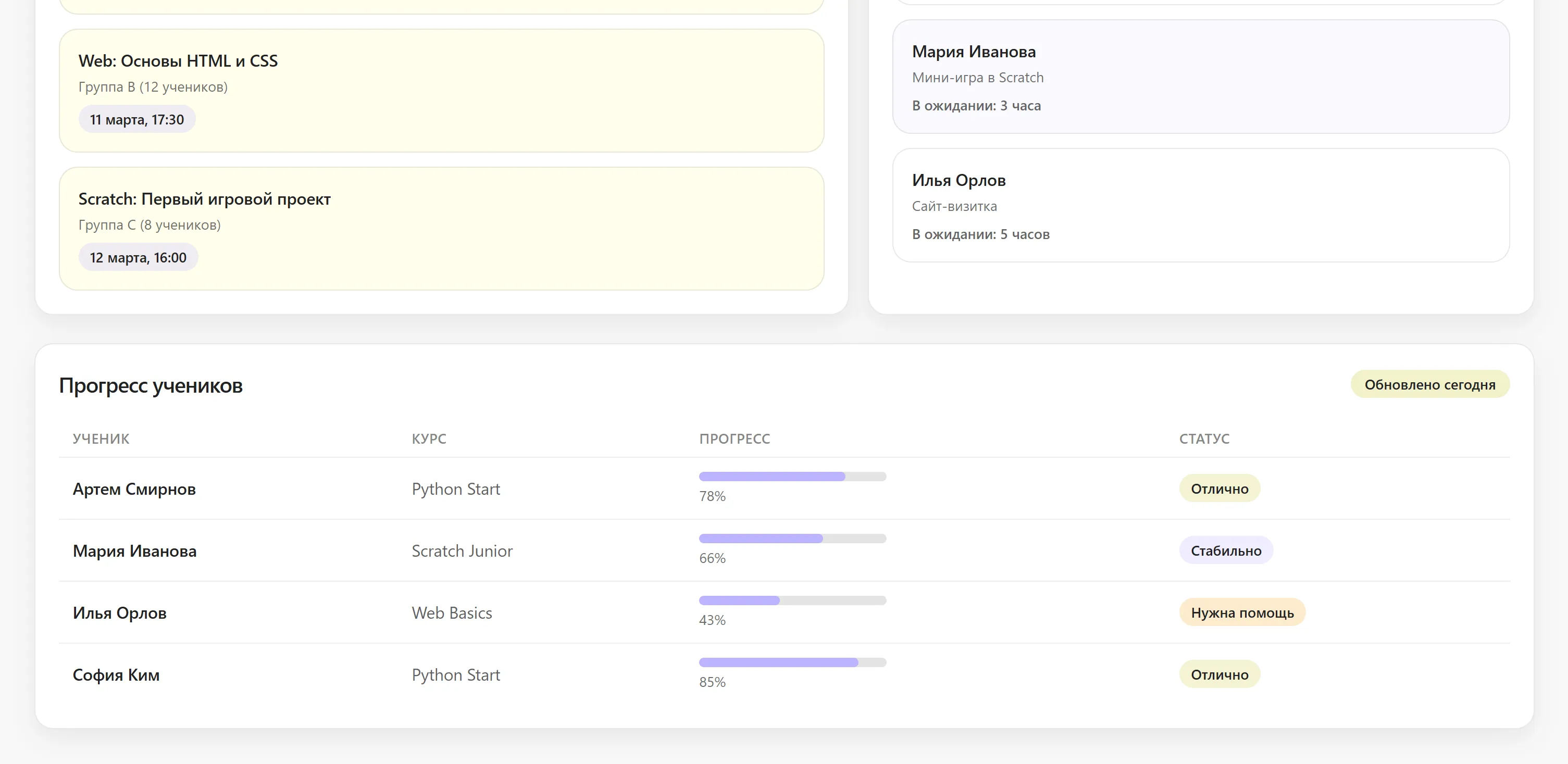Click Web Basics course cell

pos(452,613)
